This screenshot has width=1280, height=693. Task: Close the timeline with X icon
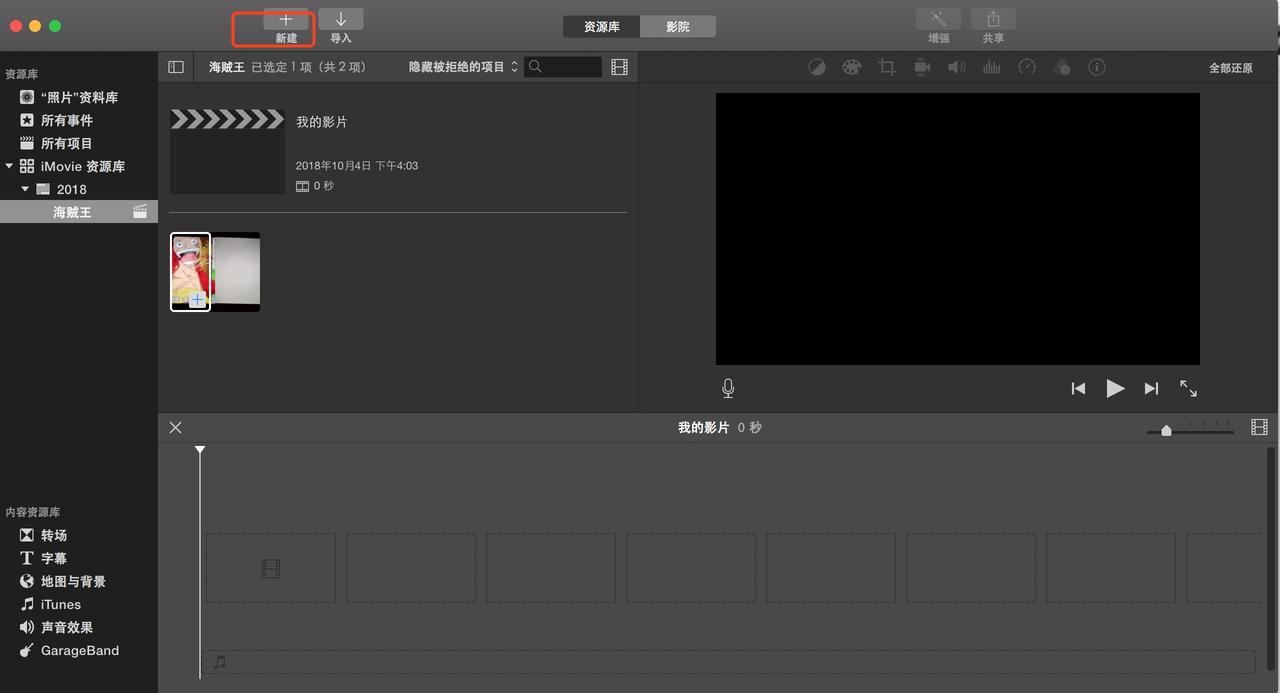[x=176, y=427]
